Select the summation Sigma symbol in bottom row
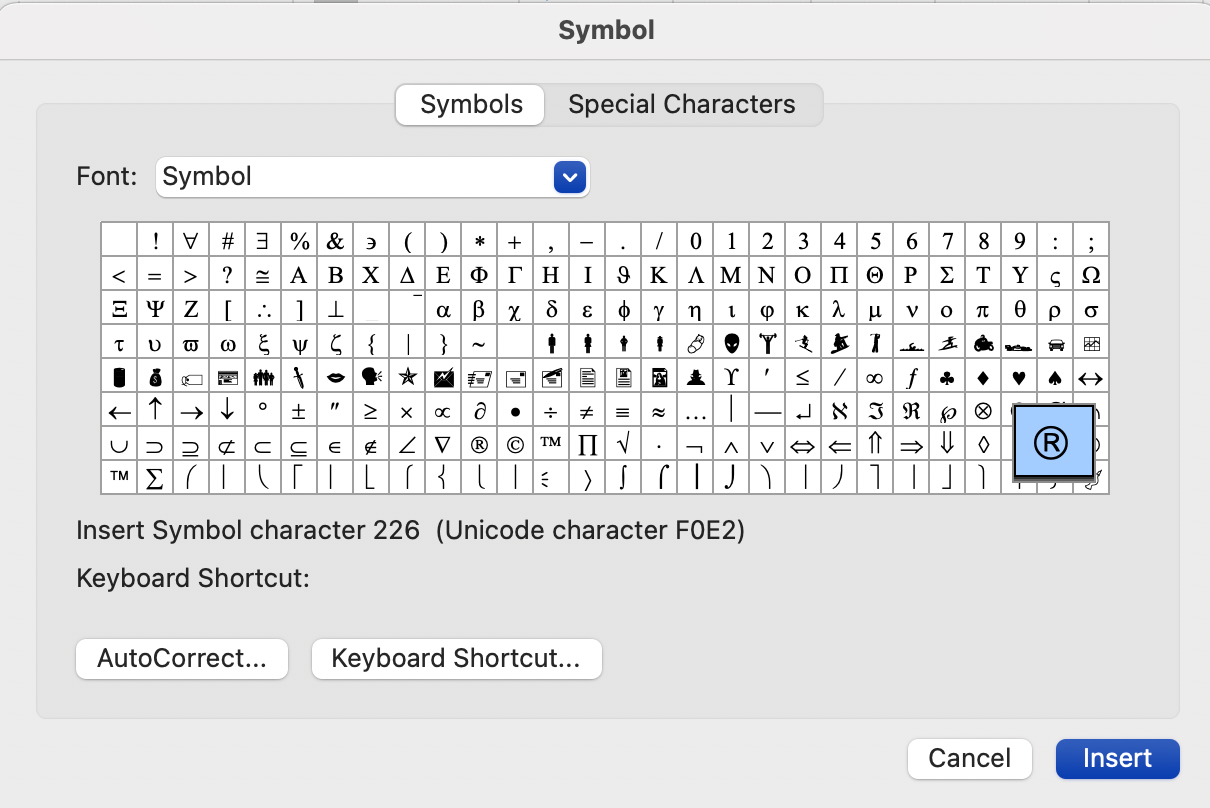The height and width of the screenshot is (808, 1210). tap(155, 479)
